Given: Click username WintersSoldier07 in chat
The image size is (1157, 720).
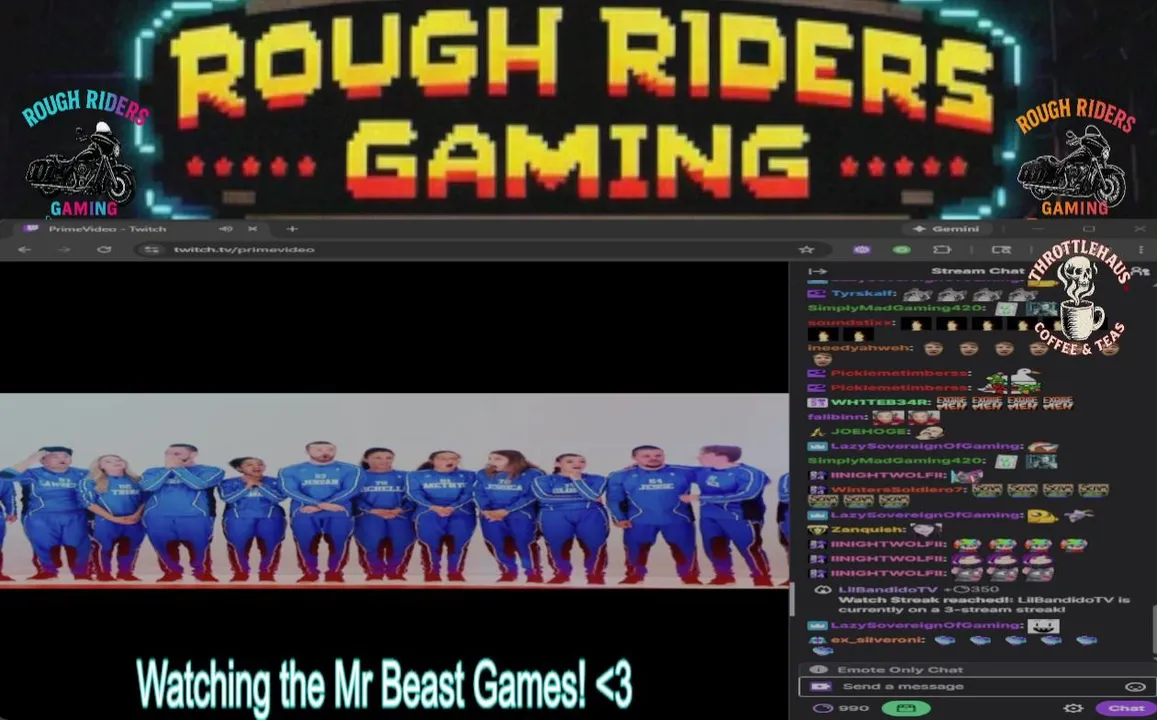Looking at the screenshot, I should pyautogui.click(x=896, y=490).
